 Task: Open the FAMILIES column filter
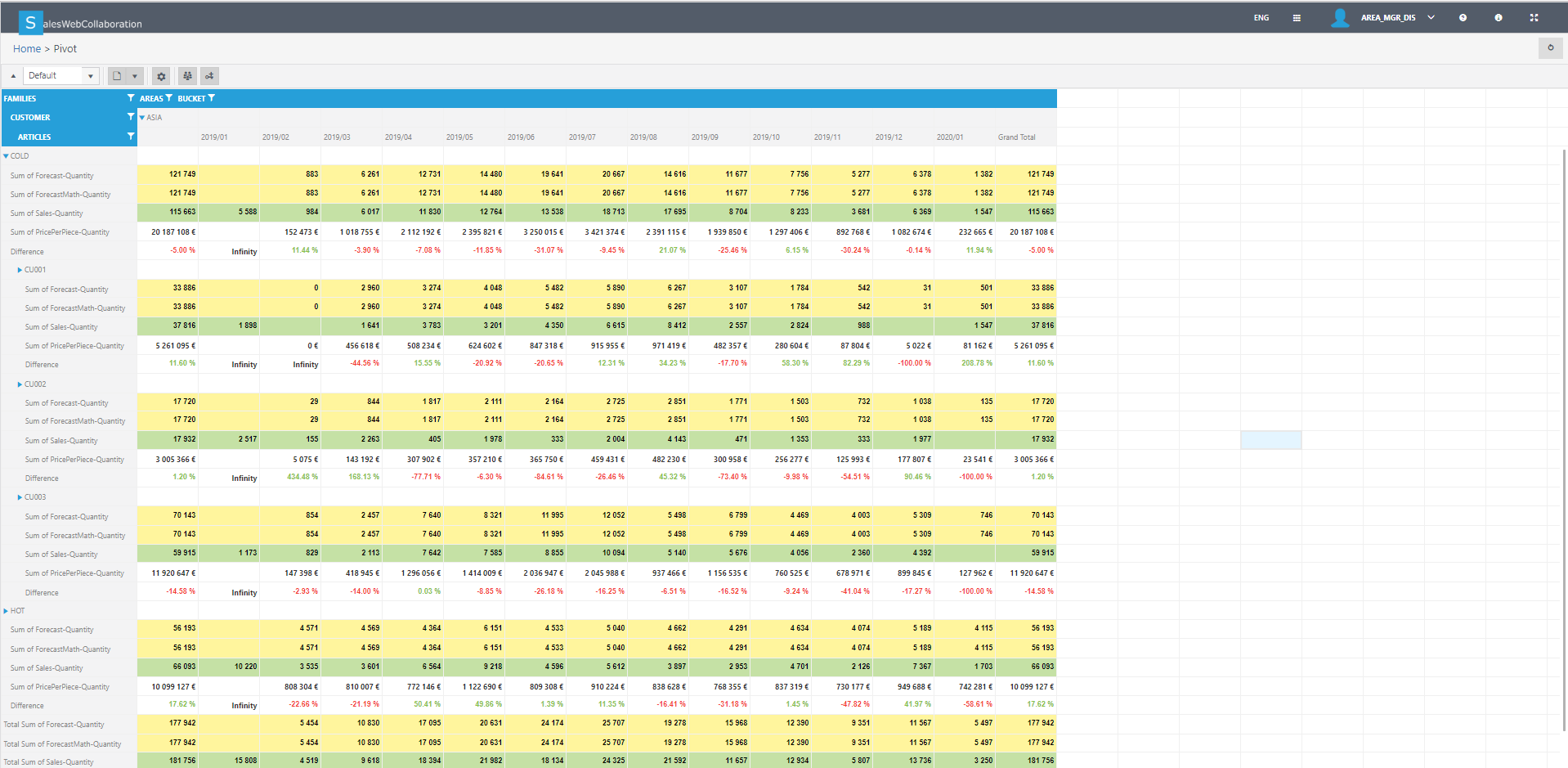[131, 97]
